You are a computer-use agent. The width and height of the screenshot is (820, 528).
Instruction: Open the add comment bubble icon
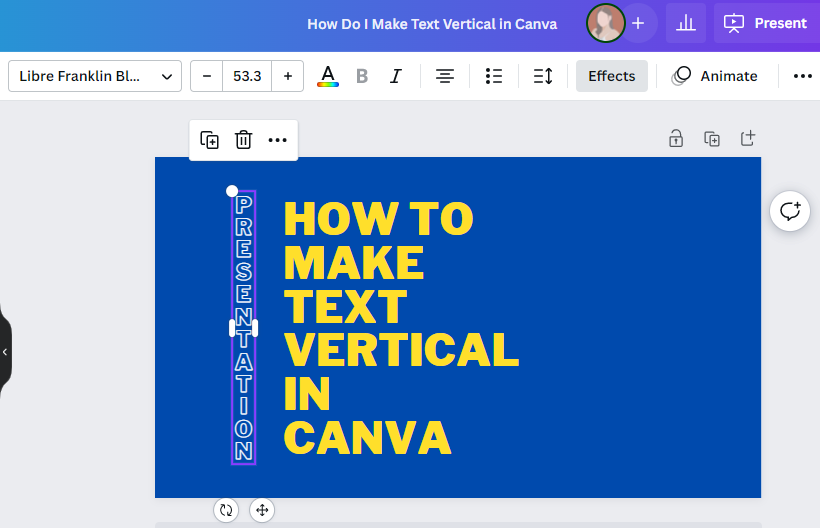click(790, 211)
